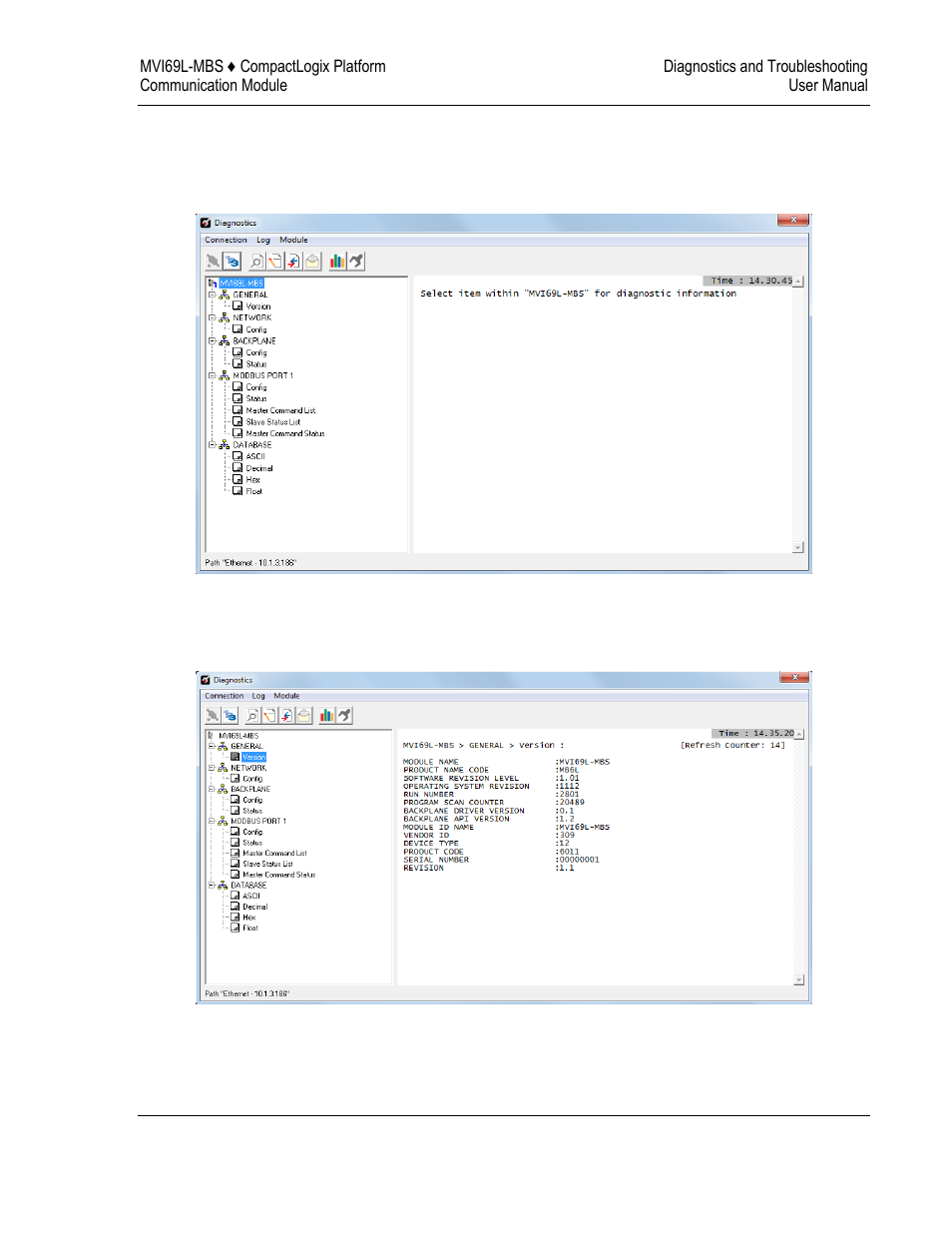The image size is (952, 1233).
Task: Collapse MODBUS PORT 1 node in 14.30.45 window
Action: click(x=212, y=375)
